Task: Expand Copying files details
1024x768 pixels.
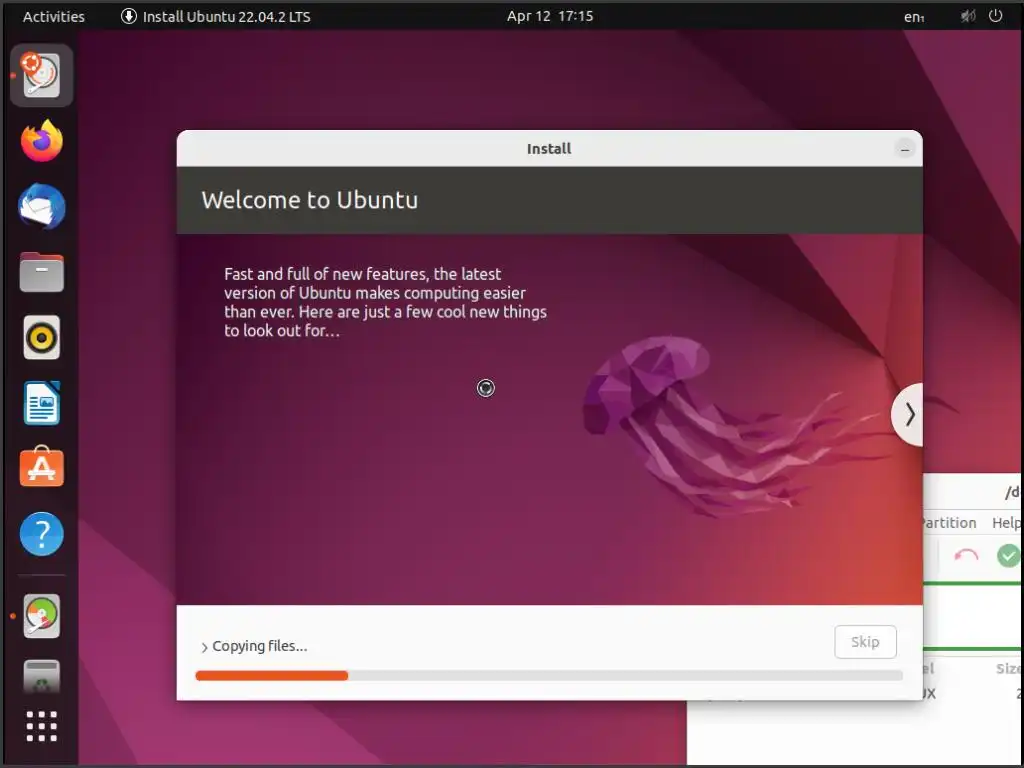Action: (x=254, y=646)
